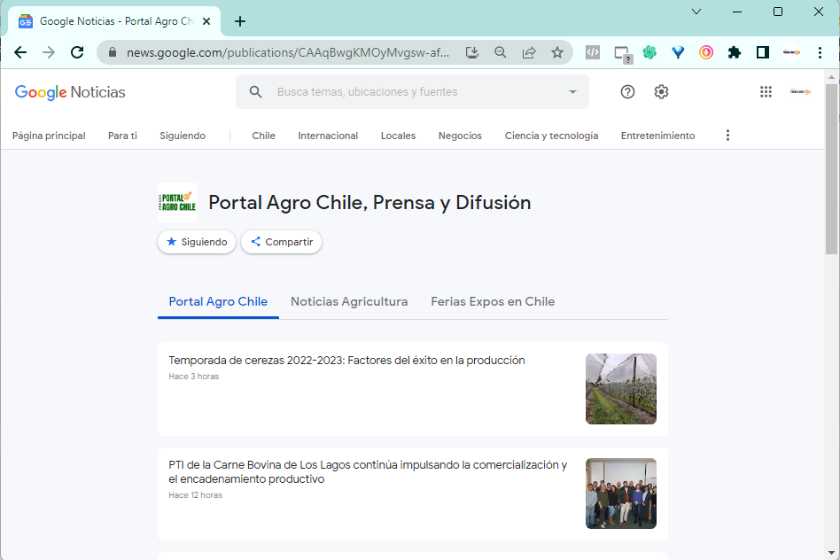Toggle the browser side panel
This screenshot has height=560, width=840.
coord(762,53)
